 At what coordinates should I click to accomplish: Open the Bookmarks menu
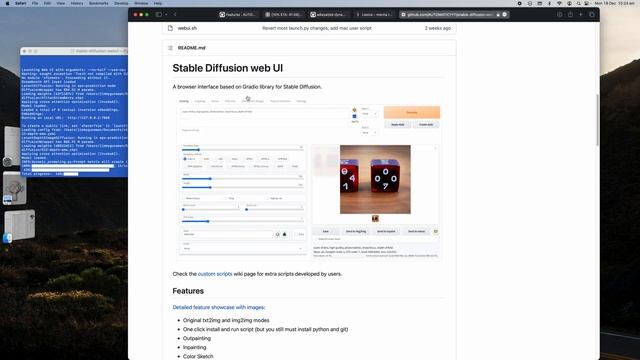(99, 3)
